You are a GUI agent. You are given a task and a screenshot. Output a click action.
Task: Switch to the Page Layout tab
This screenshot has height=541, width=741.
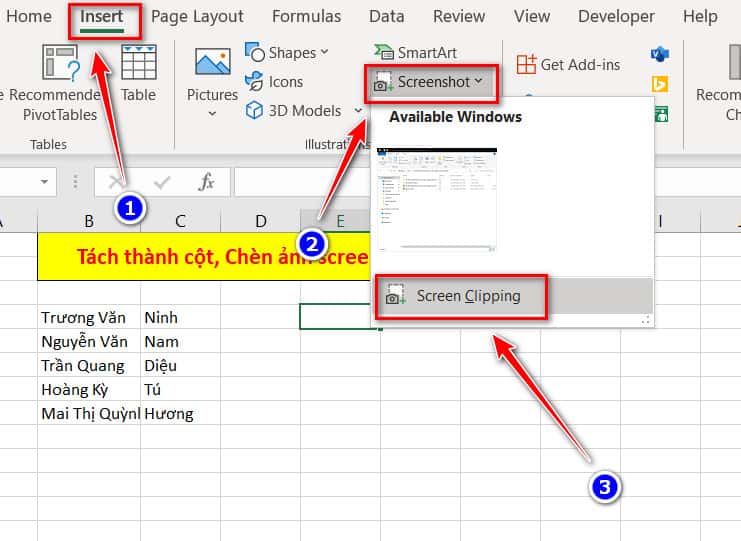[197, 17]
